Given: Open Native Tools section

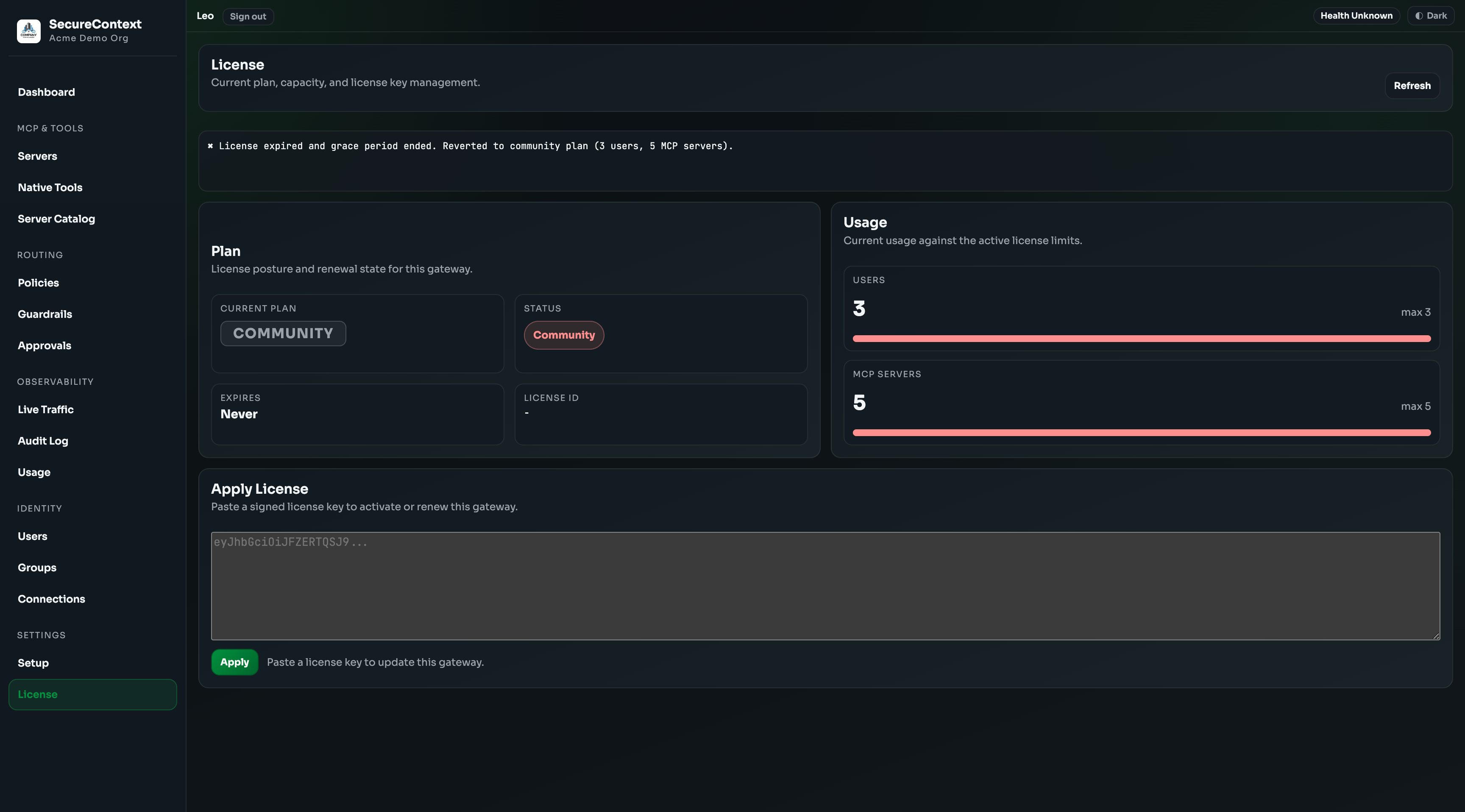Looking at the screenshot, I should 50,187.
